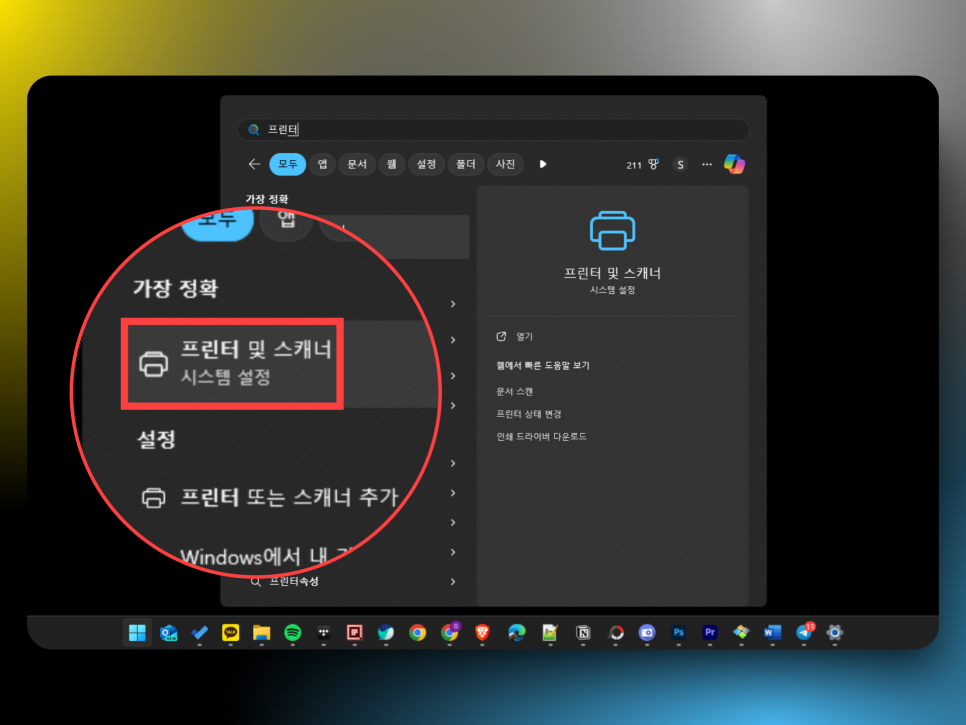Image resolution: width=966 pixels, height=725 pixels.
Task: Open the 인쇄 드라이버 다운로드 help link
Action: (542, 437)
